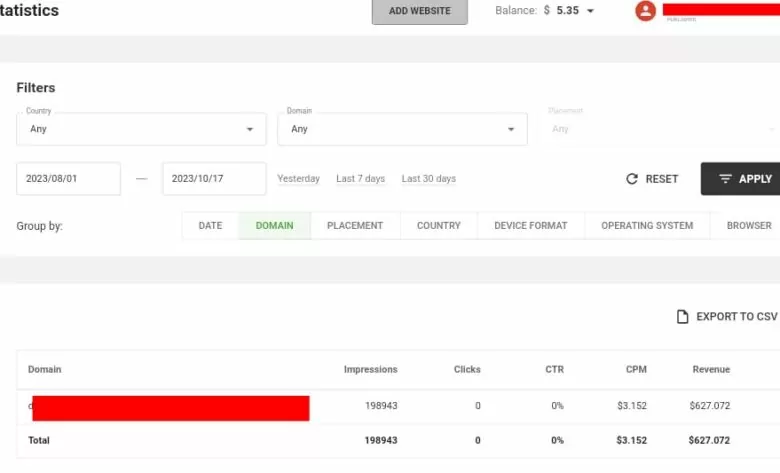Click the export file document icon
Image resolution: width=780 pixels, height=473 pixels.
point(683,317)
